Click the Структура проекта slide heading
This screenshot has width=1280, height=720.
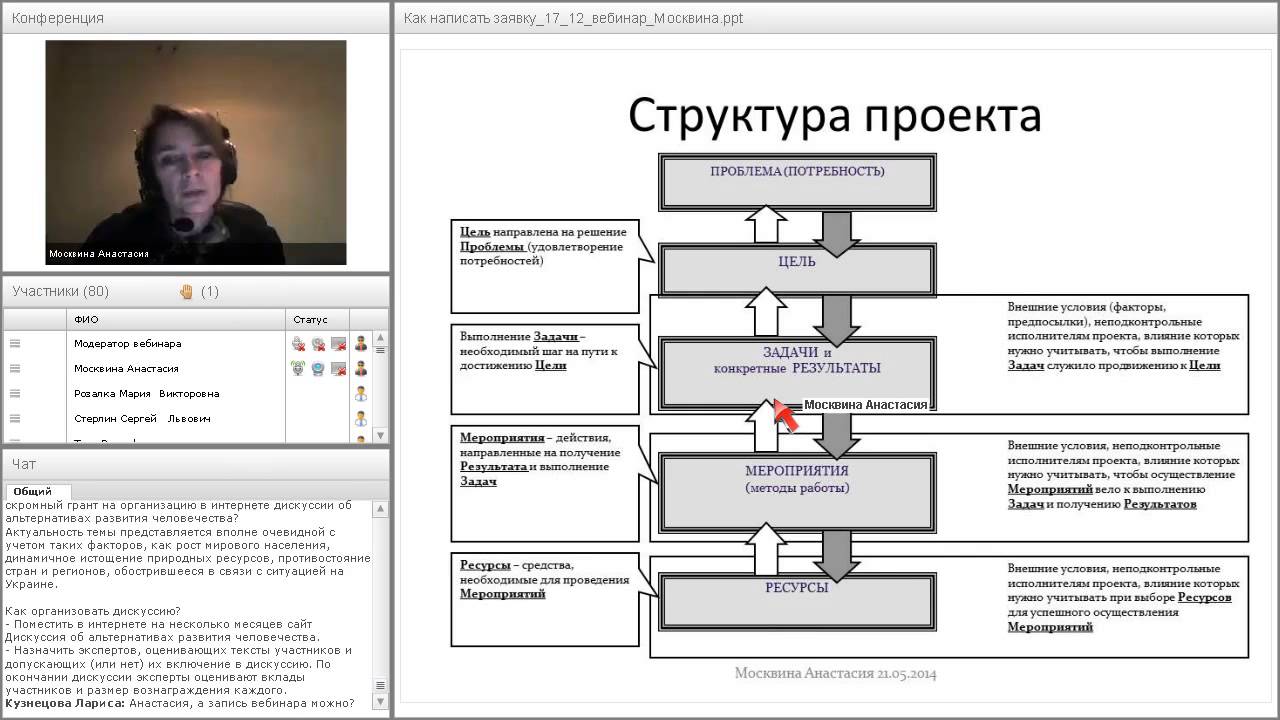tap(835, 114)
